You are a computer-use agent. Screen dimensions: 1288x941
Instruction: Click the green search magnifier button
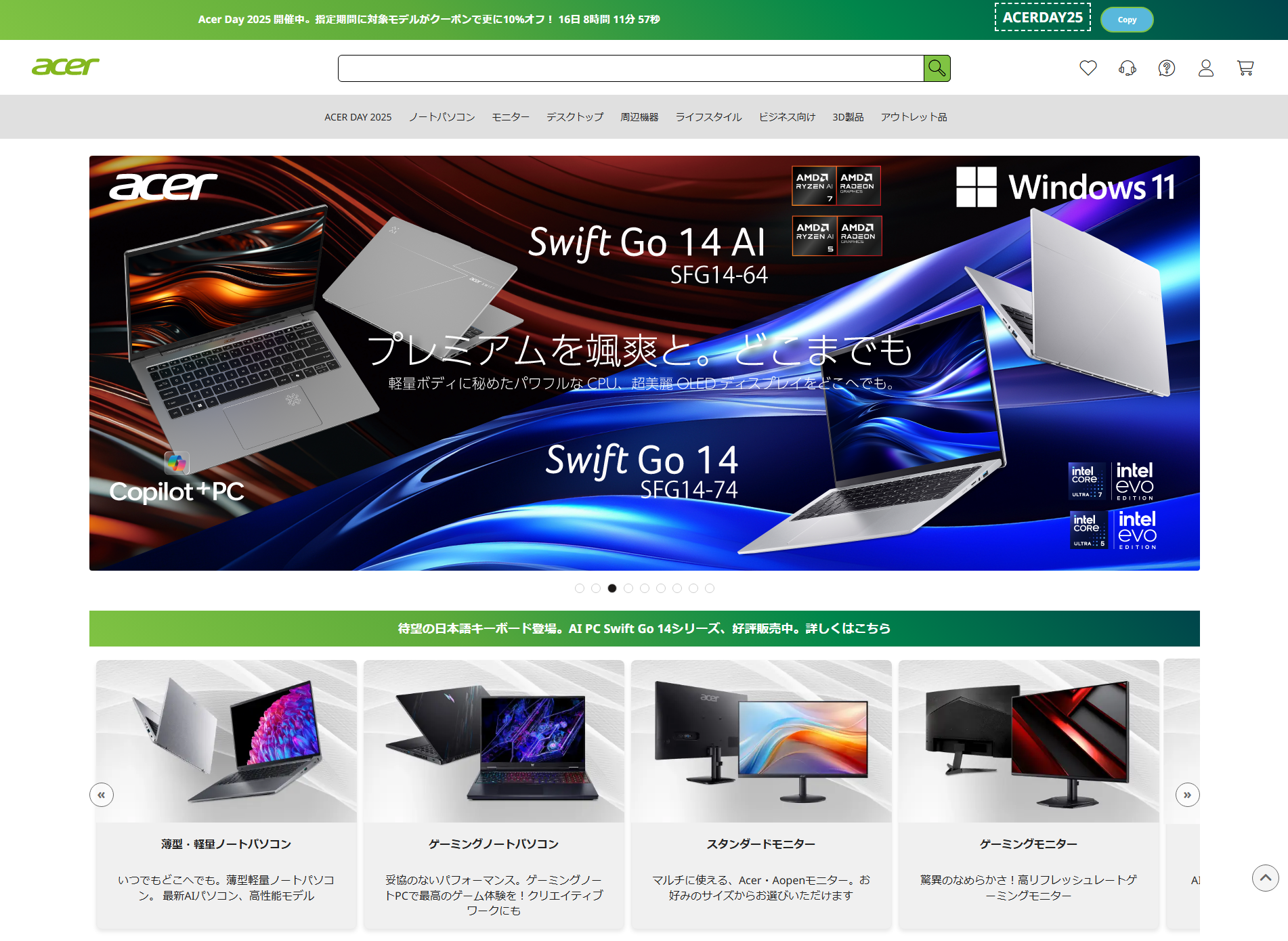pyautogui.click(x=937, y=68)
